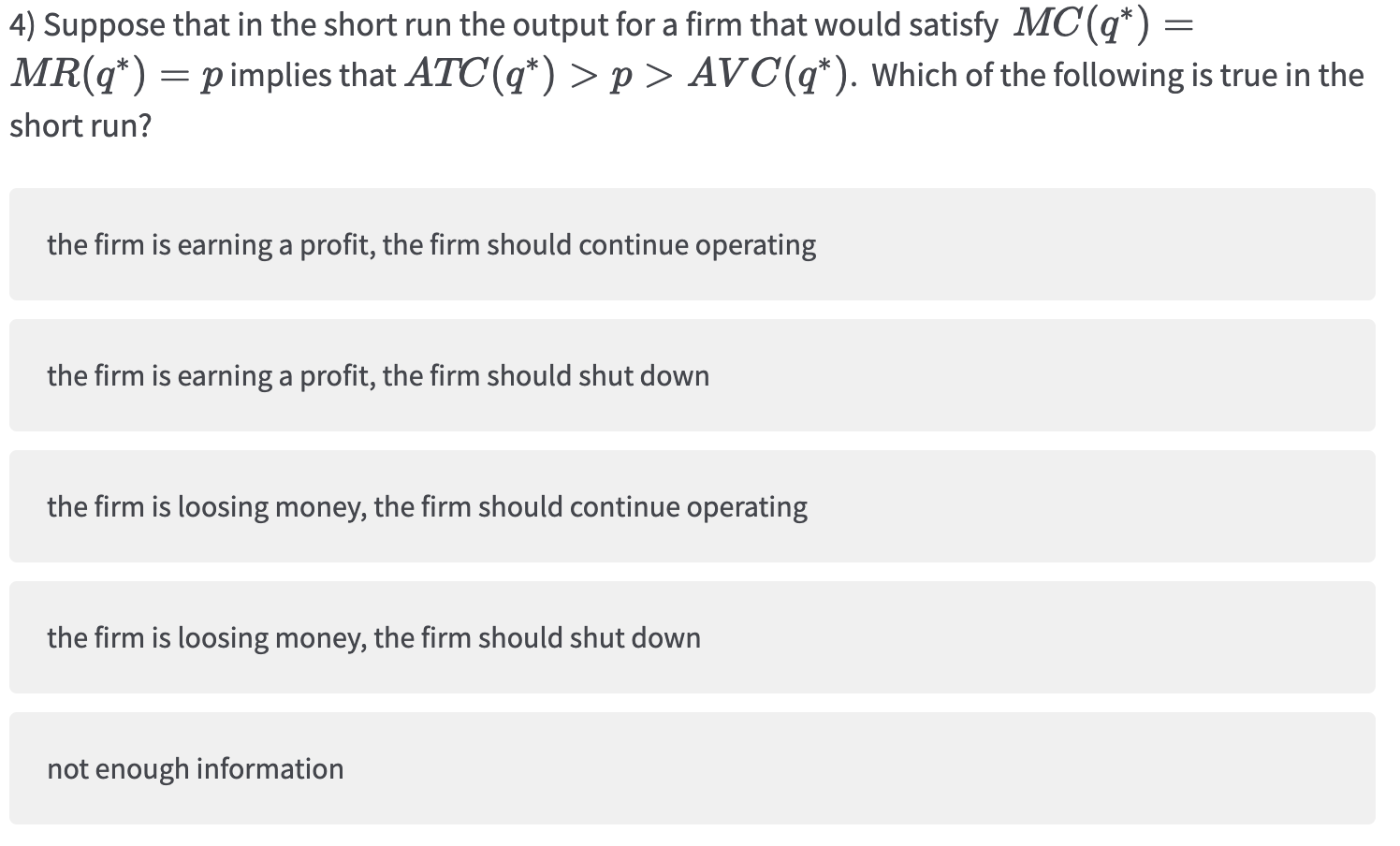Click the middle answer option on the screen
Viewport: 1400px width, 846px height.
tap(691, 506)
